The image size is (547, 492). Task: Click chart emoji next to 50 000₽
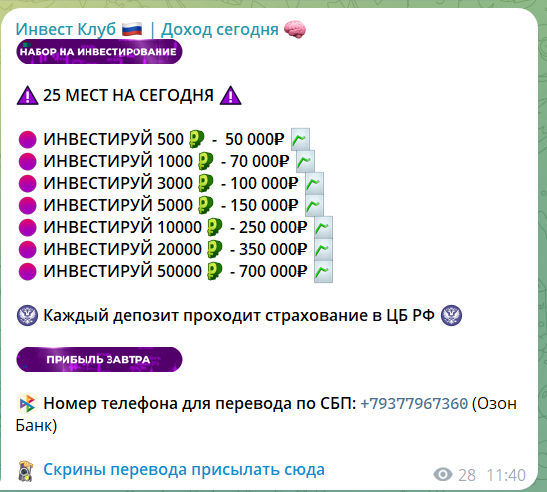click(x=300, y=139)
